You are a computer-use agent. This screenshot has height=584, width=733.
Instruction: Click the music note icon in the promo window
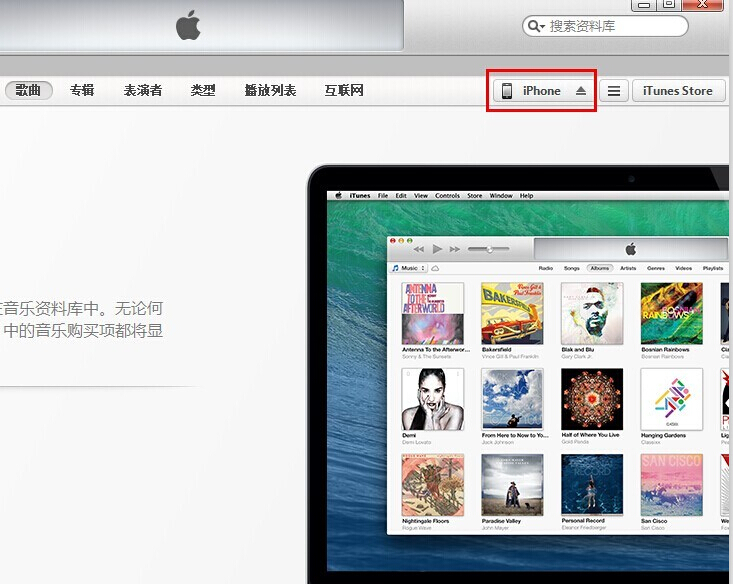395,268
